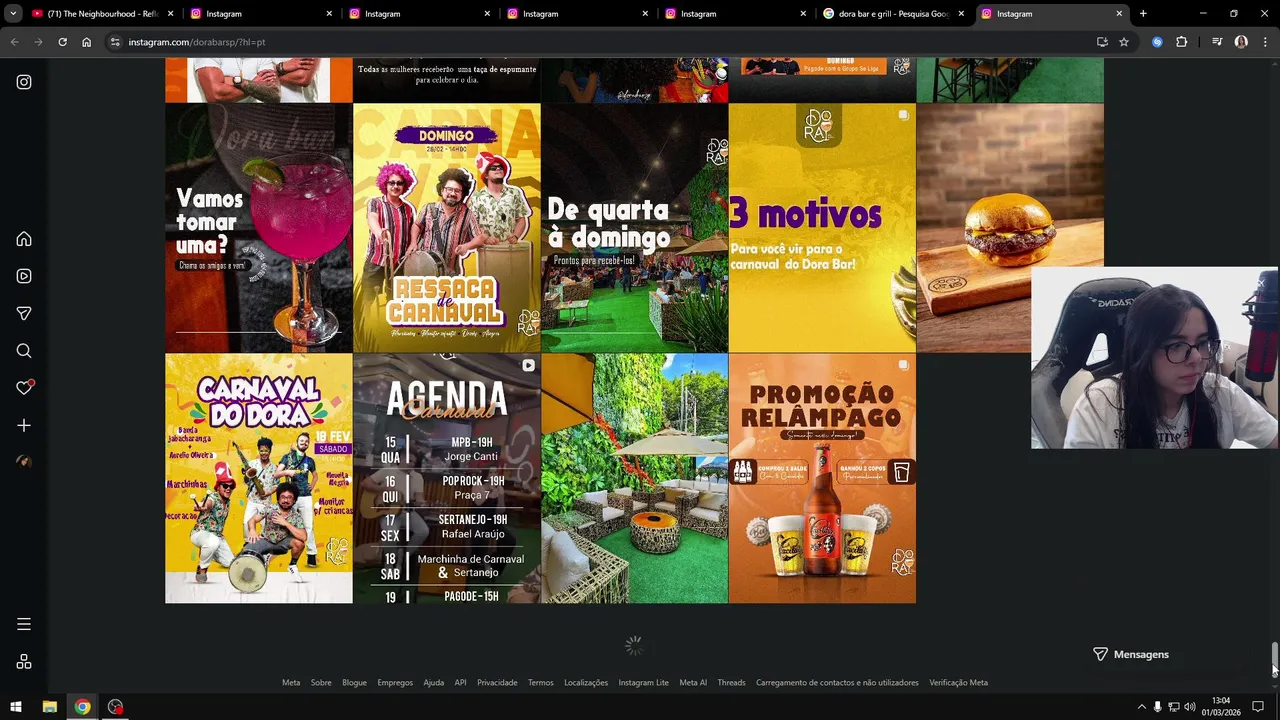The height and width of the screenshot is (720, 1280).
Task: Open the Ressaca de Carnaval post
Action: pos(446,228)
